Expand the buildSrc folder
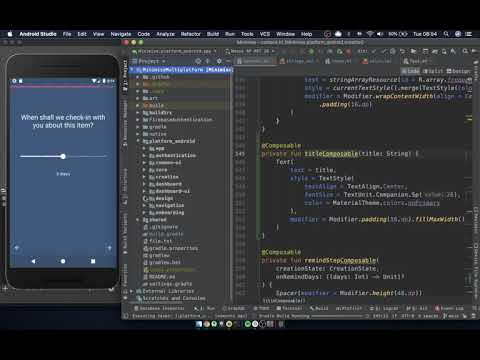This screenshot has height=360, width=480. pyautogui.click(x=138, y=112)
